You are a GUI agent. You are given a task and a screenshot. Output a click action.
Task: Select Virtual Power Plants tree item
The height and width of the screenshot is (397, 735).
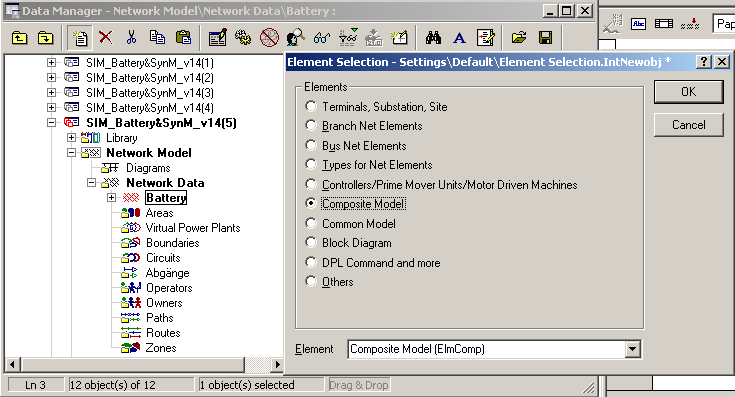coord(193,228)
